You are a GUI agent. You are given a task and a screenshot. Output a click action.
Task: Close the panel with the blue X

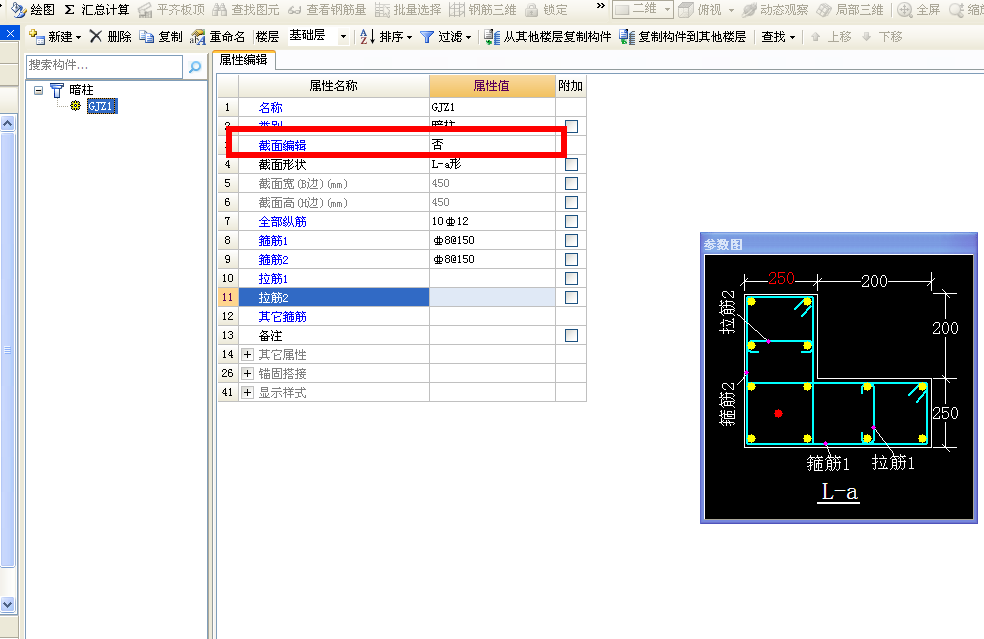tap(11, 33)
